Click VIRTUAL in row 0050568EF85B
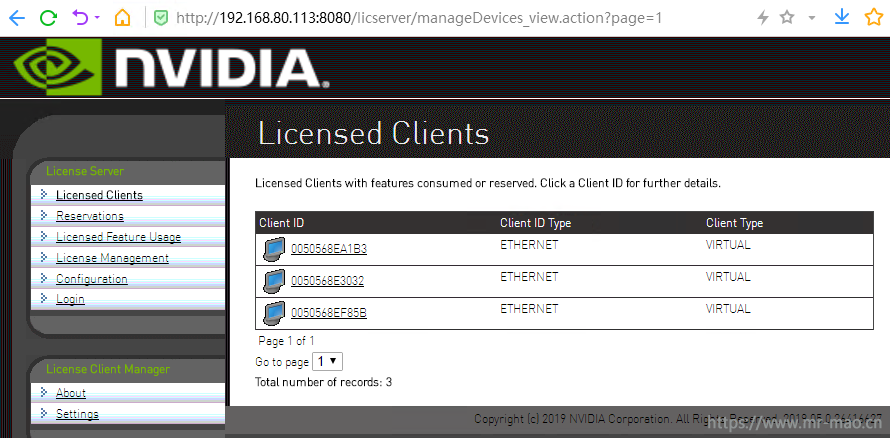The width and height of the screenshot is (890, 438). 728,309
